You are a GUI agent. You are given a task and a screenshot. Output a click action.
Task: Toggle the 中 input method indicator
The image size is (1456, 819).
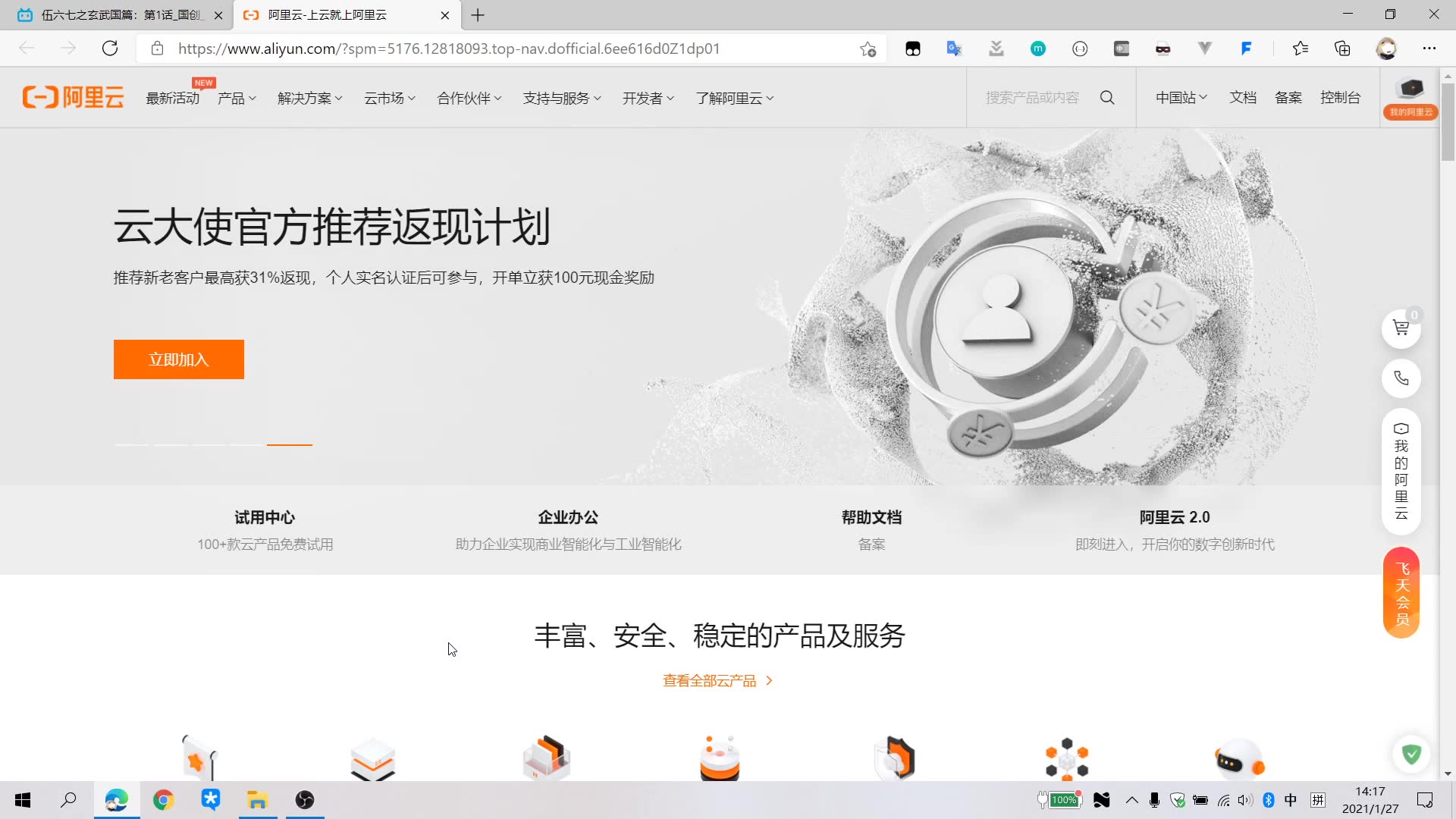tap(1291, 800)
